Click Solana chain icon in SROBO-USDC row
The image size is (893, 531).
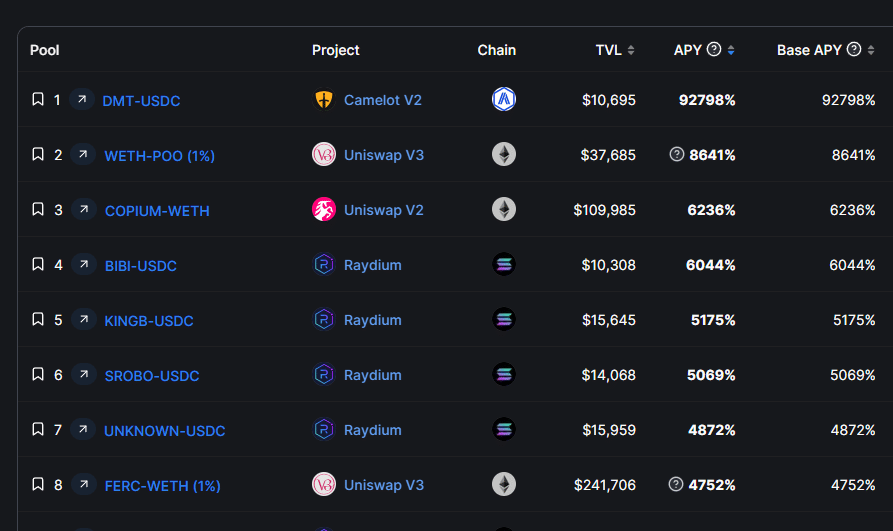pos(504,375)
